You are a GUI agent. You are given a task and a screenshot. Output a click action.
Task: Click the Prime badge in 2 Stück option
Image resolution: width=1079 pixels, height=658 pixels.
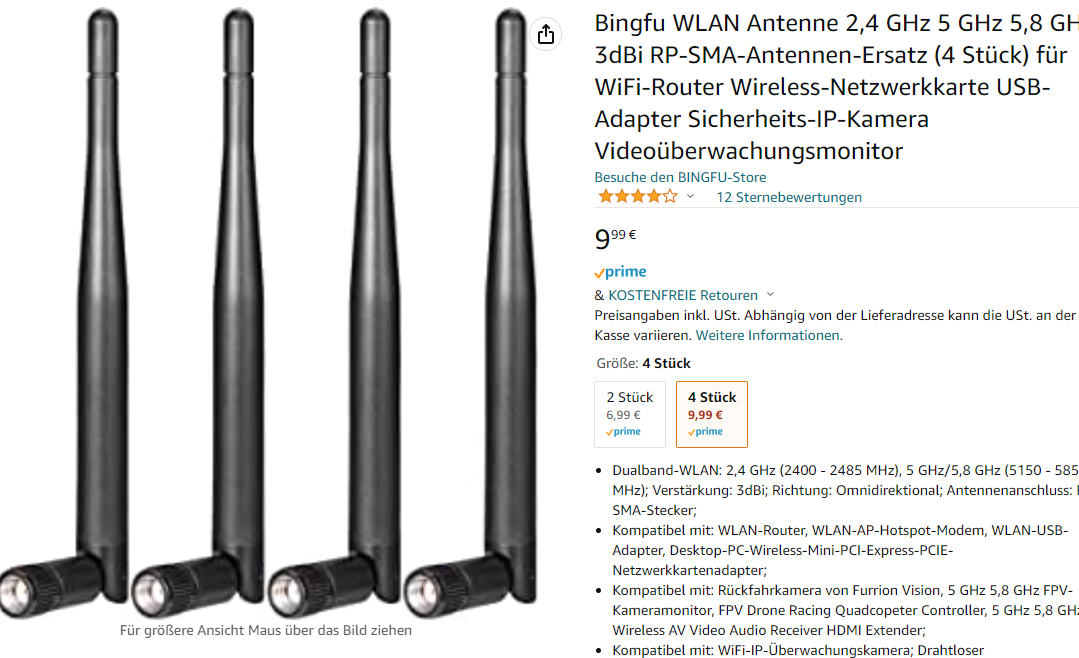click(x=623, y=432)
